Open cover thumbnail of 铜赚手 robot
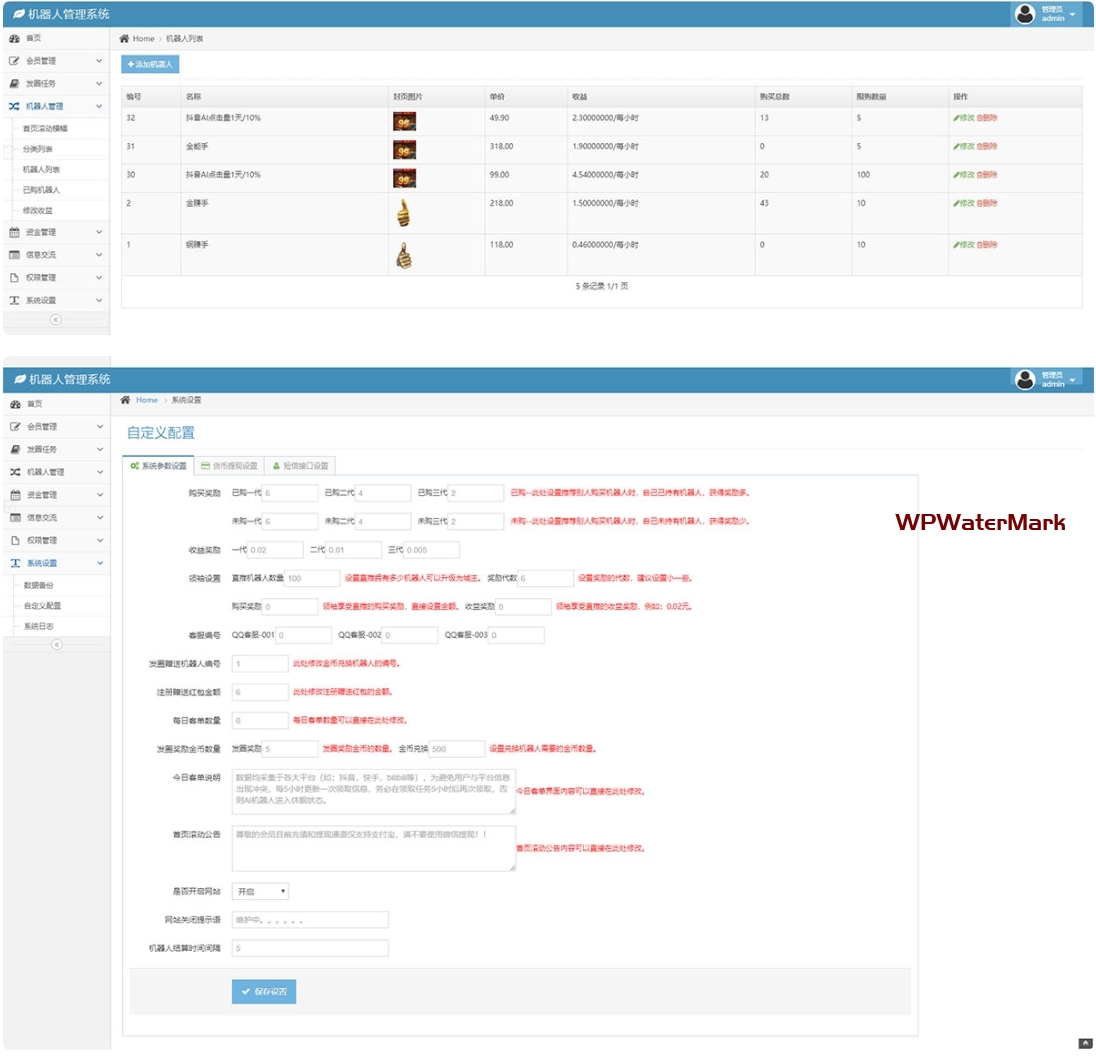1096x1061 pixels. [x=404, y=256]
